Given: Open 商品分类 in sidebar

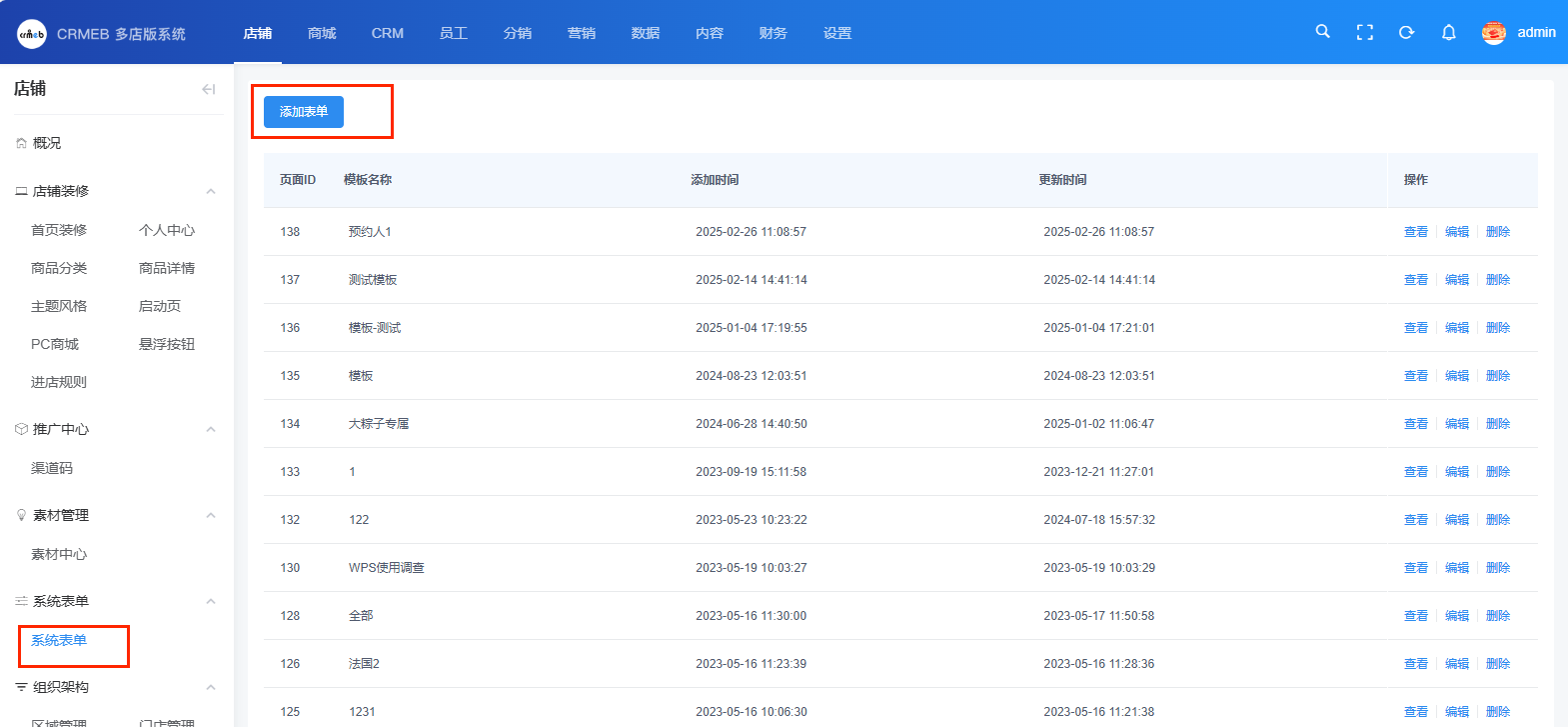Looking at the screenshot, I should (x=59, y=268).
